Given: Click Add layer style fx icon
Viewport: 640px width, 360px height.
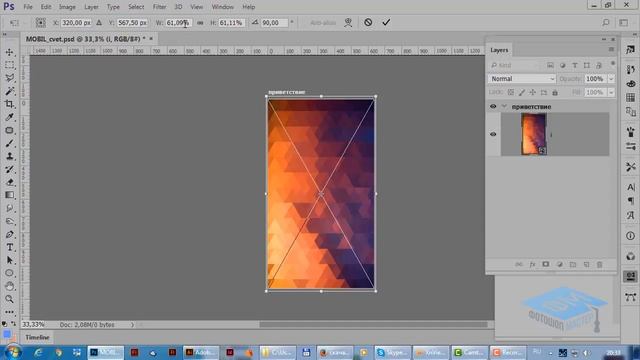Looking at the screenshot, I should 532,264.
